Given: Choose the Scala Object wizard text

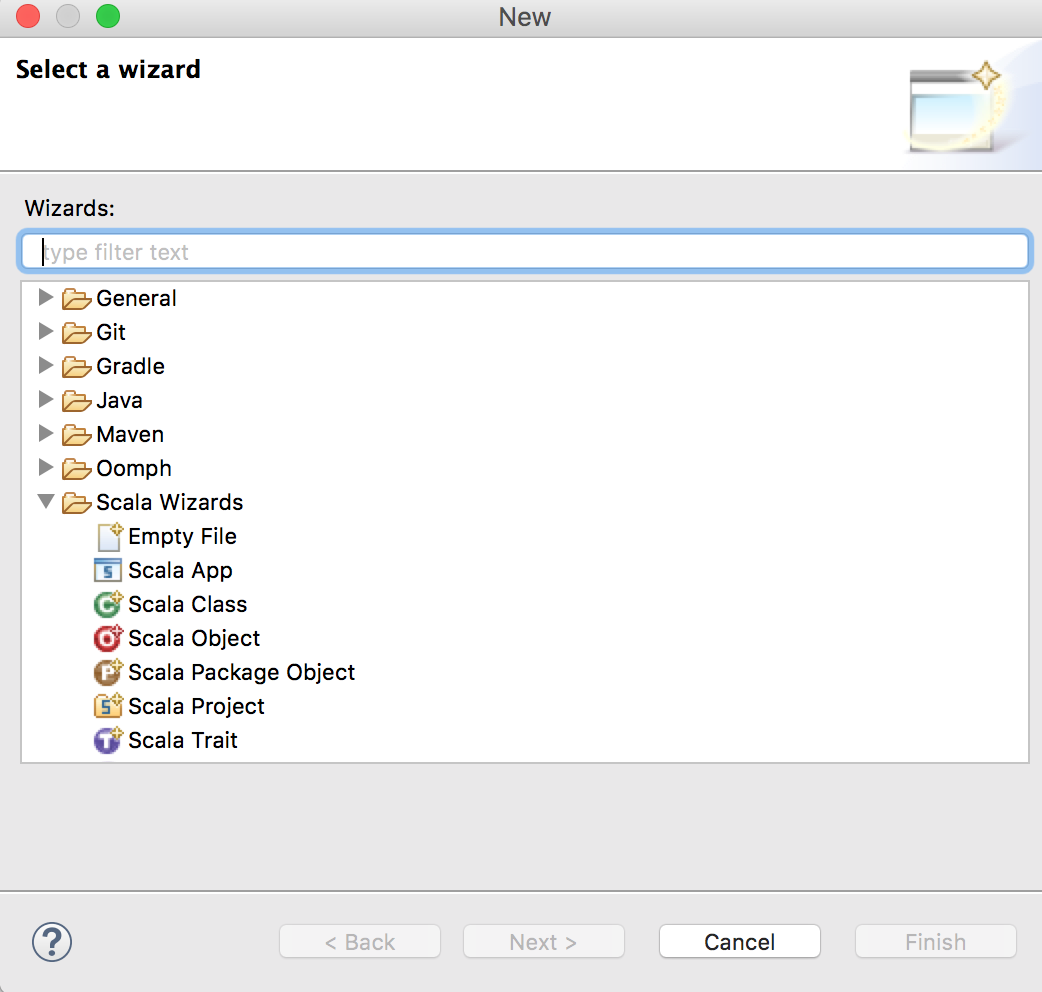Looking at the screenshot, I should tap(194, 639).
